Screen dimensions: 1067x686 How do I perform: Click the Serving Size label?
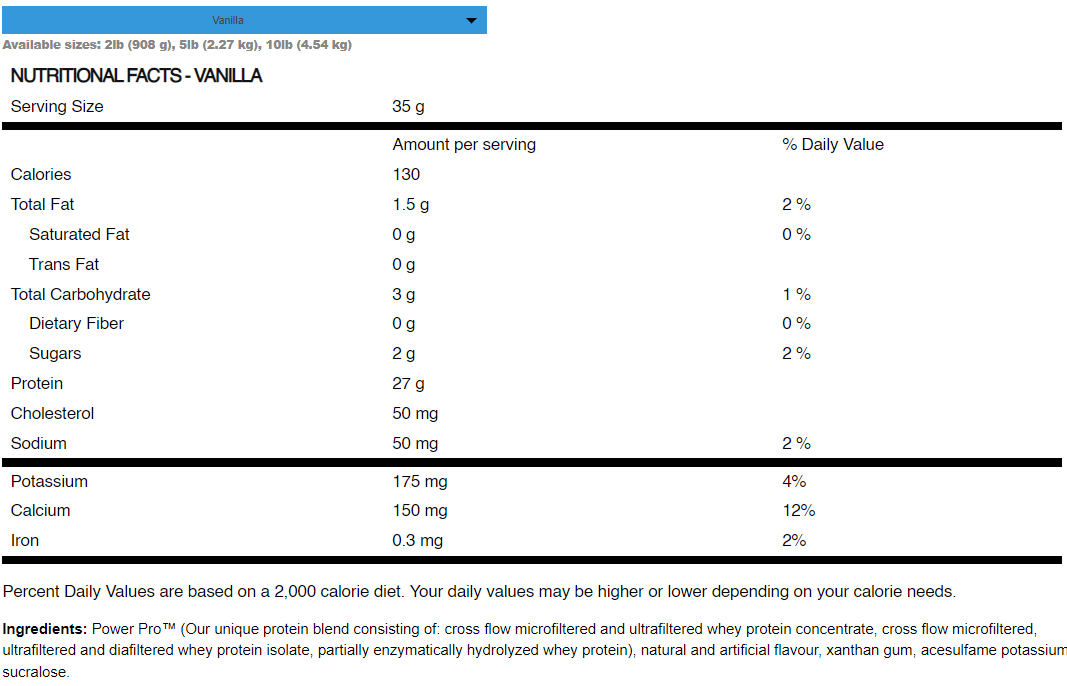(x=57, y=106)
